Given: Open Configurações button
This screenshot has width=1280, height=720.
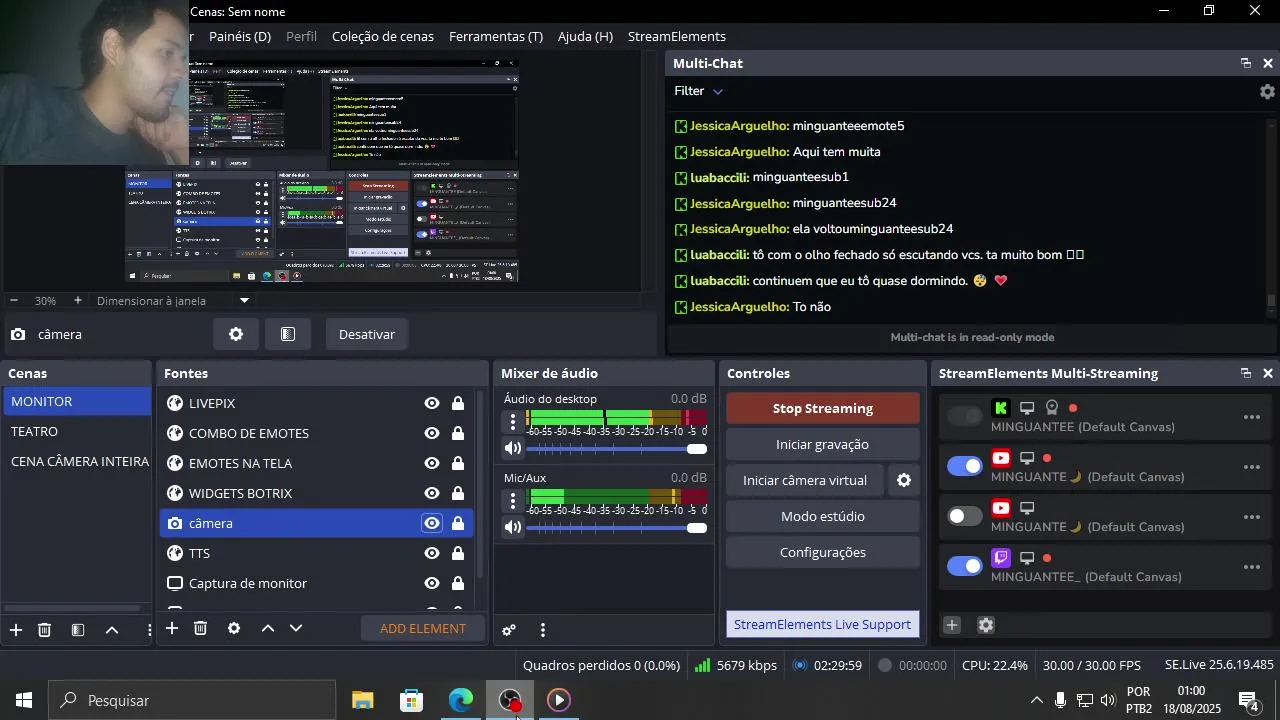Looking at the screenshot, I should pyautogui.click(x=823, y=552).
